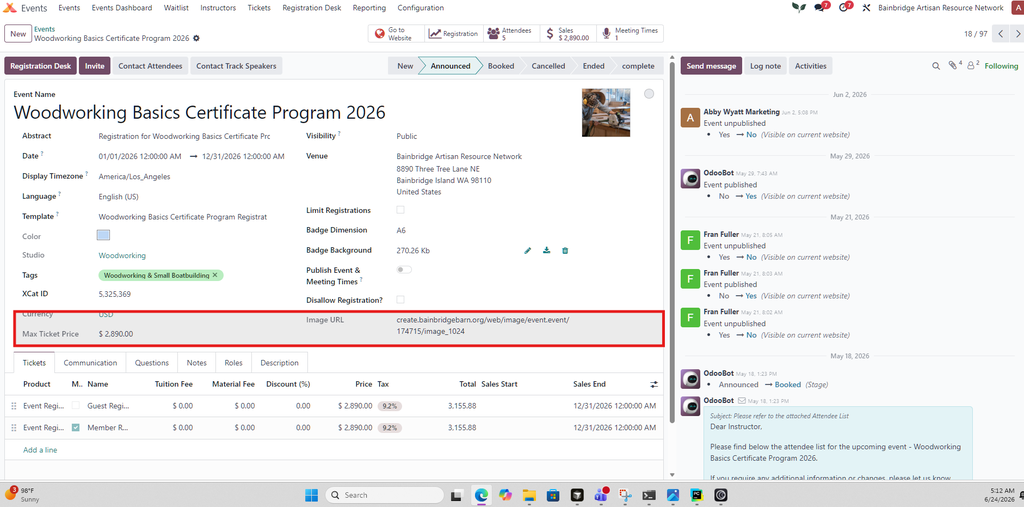The image size is (1024, 507).
Task: Click Contact Attendees button
Action: 150,66
